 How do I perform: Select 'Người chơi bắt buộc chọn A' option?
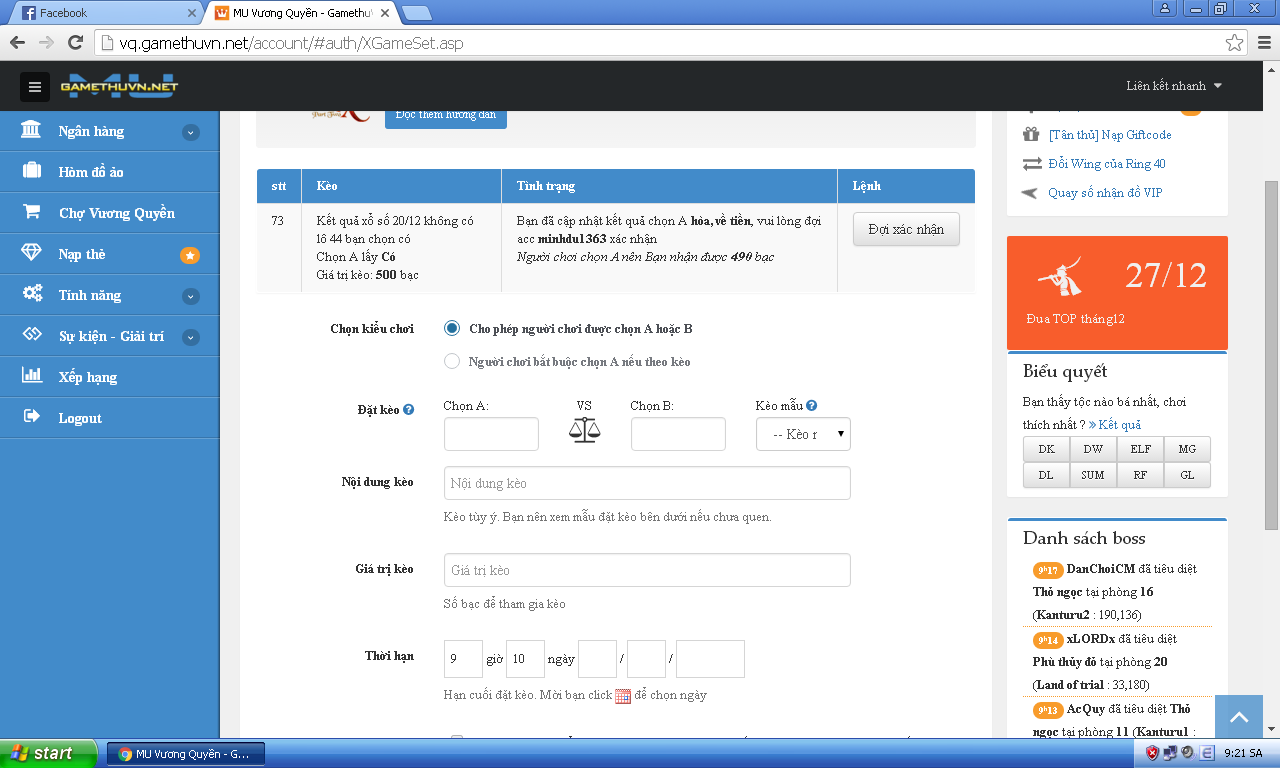[452, 361]
